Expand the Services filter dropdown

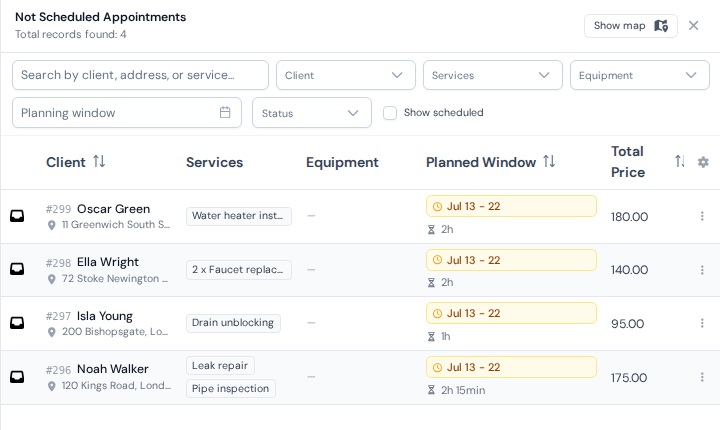[x=493, y=75]
